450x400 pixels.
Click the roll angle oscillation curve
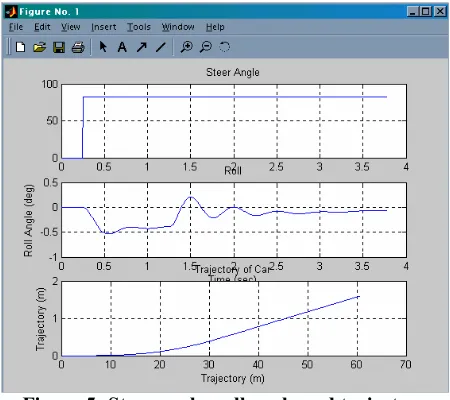191,197
